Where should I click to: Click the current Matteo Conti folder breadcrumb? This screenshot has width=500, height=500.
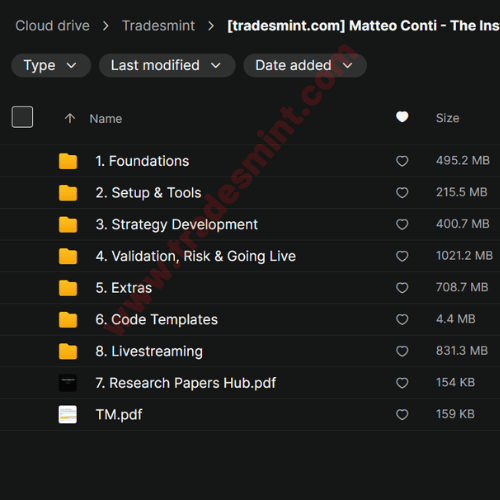click(x=363, y=26)
